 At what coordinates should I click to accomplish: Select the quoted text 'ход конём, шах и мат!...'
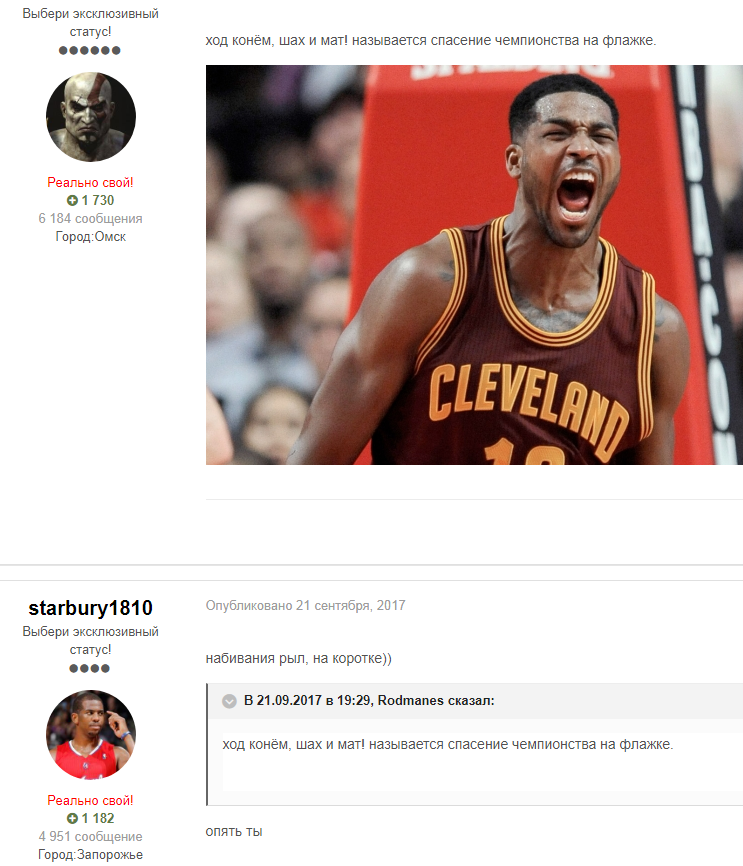(x=448, y=744)
